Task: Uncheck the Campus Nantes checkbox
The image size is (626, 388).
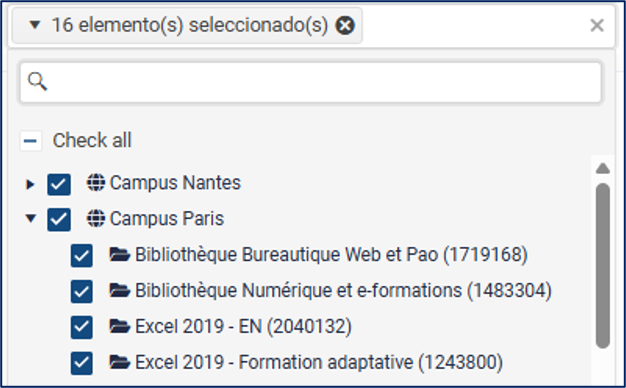Action: tap(59, 184)
